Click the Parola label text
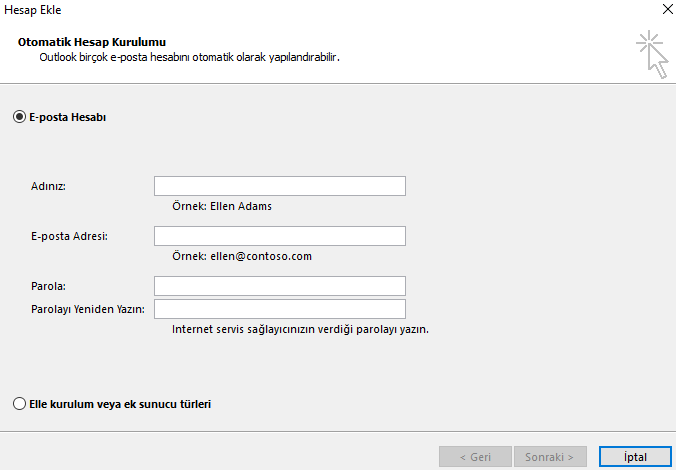This screenshot has height=470, width=676. (49, 288)
